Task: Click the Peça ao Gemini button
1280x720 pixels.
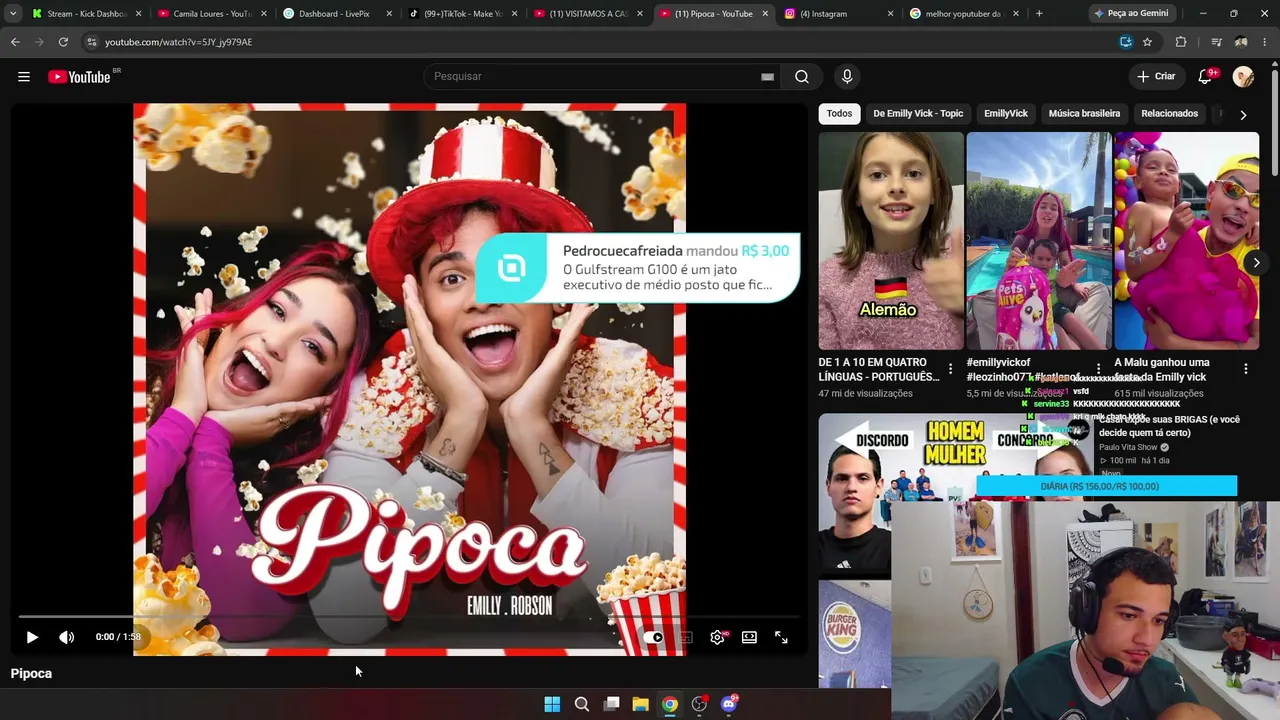Action: 1131,14
